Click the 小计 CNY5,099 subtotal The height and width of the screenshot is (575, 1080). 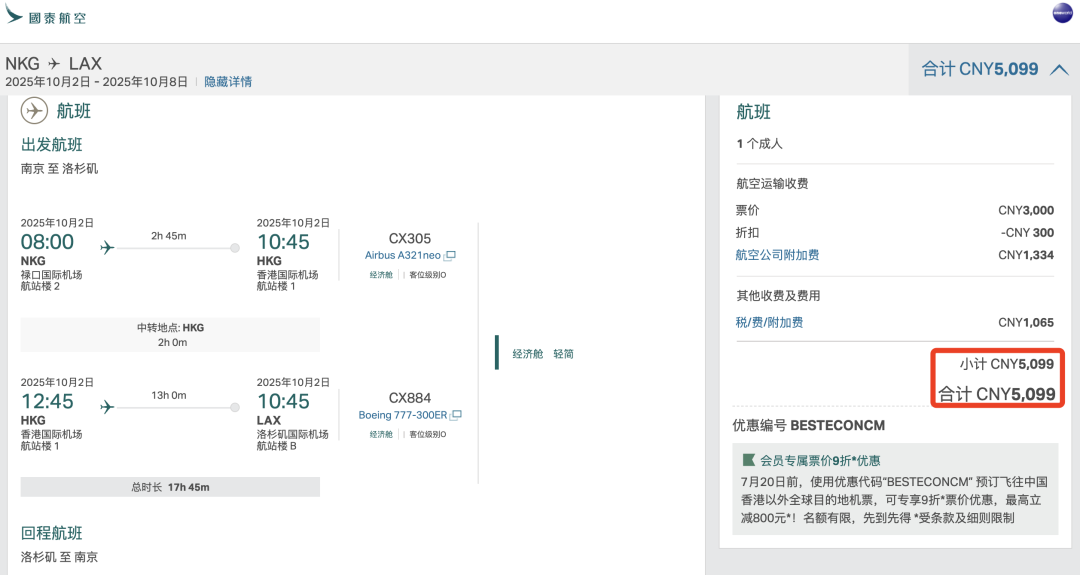tap(1006, 364)
